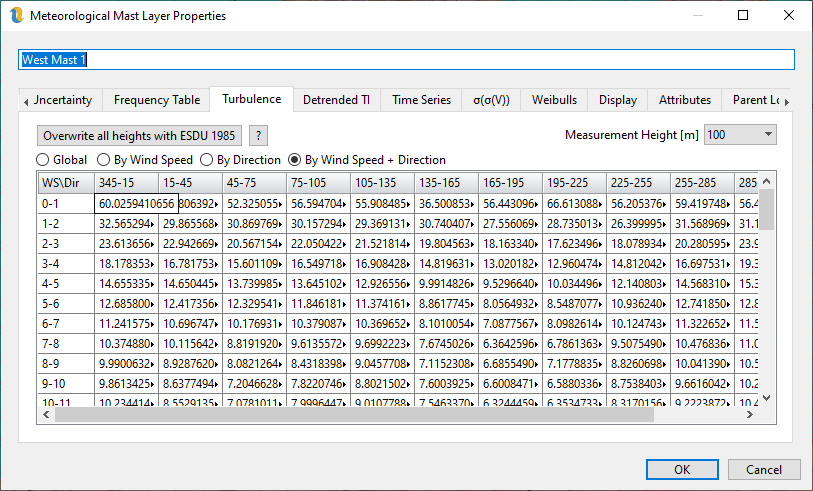The height and width of the screenshot is (491, 813).
Task: Click the question mark help button
Action: pos(258,135)
